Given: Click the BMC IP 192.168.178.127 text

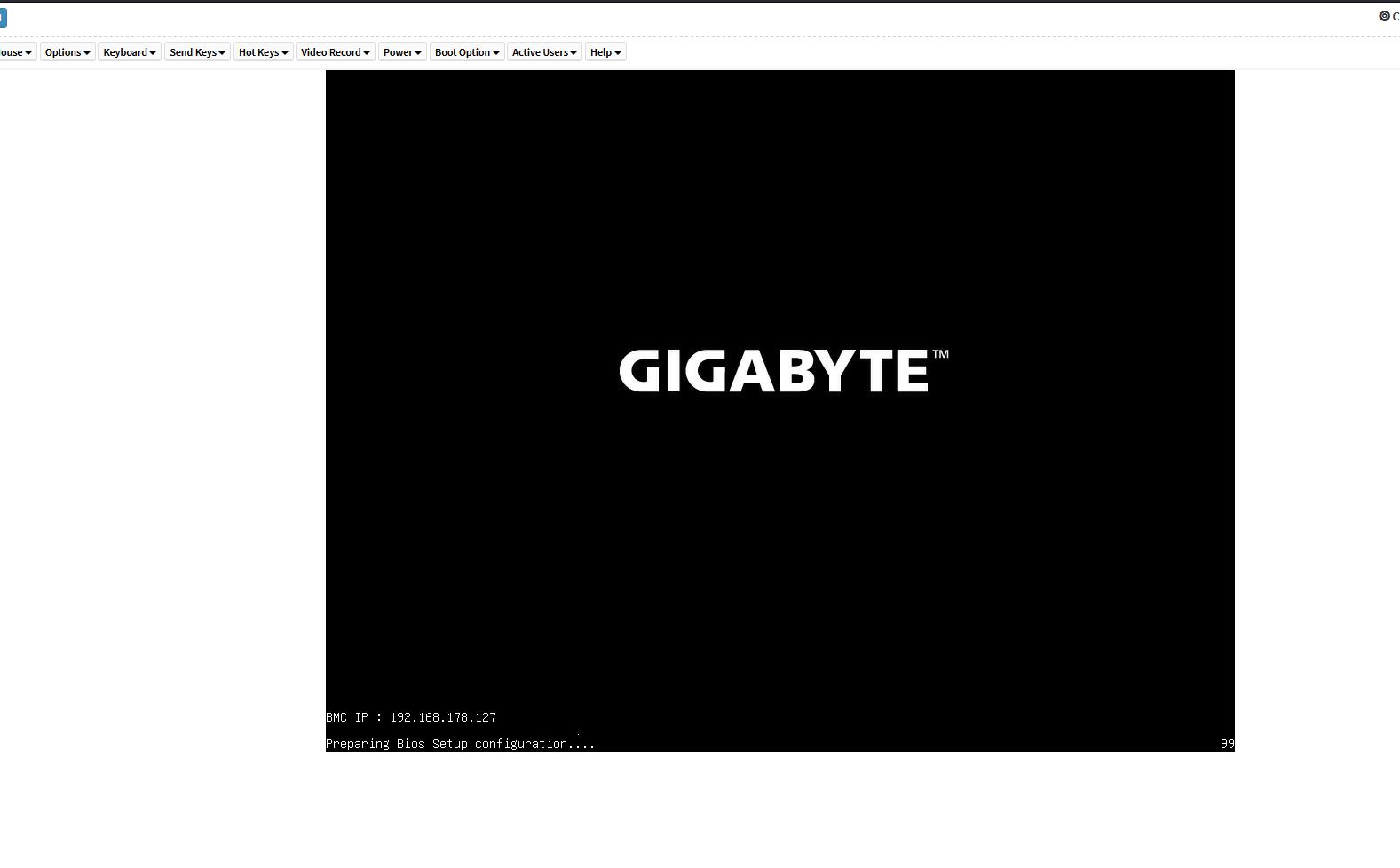Looking at the screenshot, I should point(411,717).
